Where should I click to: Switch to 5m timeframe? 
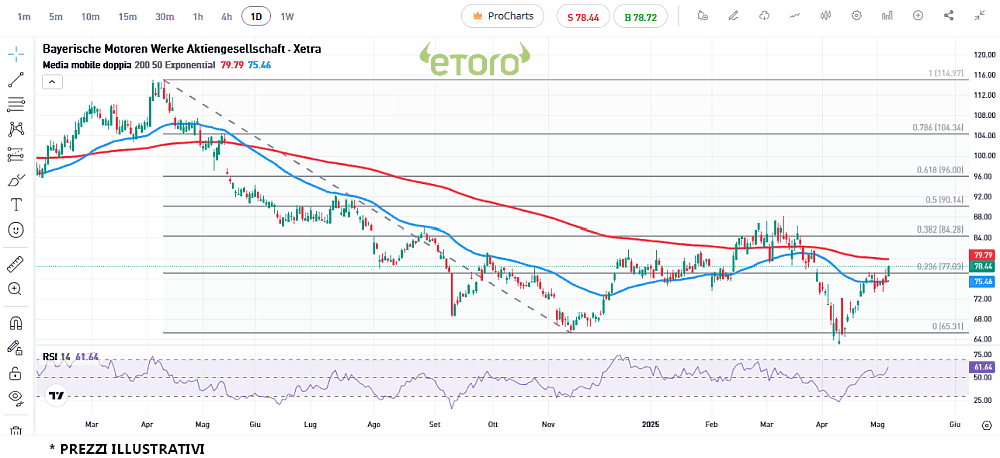(56, 17)
